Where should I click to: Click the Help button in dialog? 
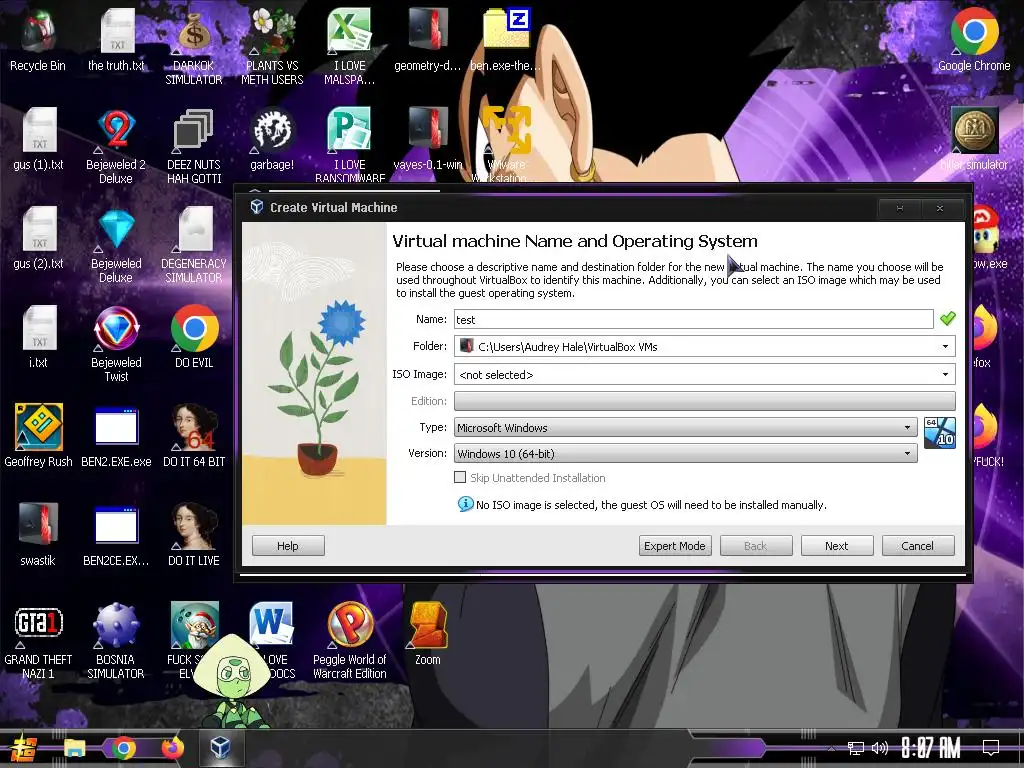[x=288, y=546]
